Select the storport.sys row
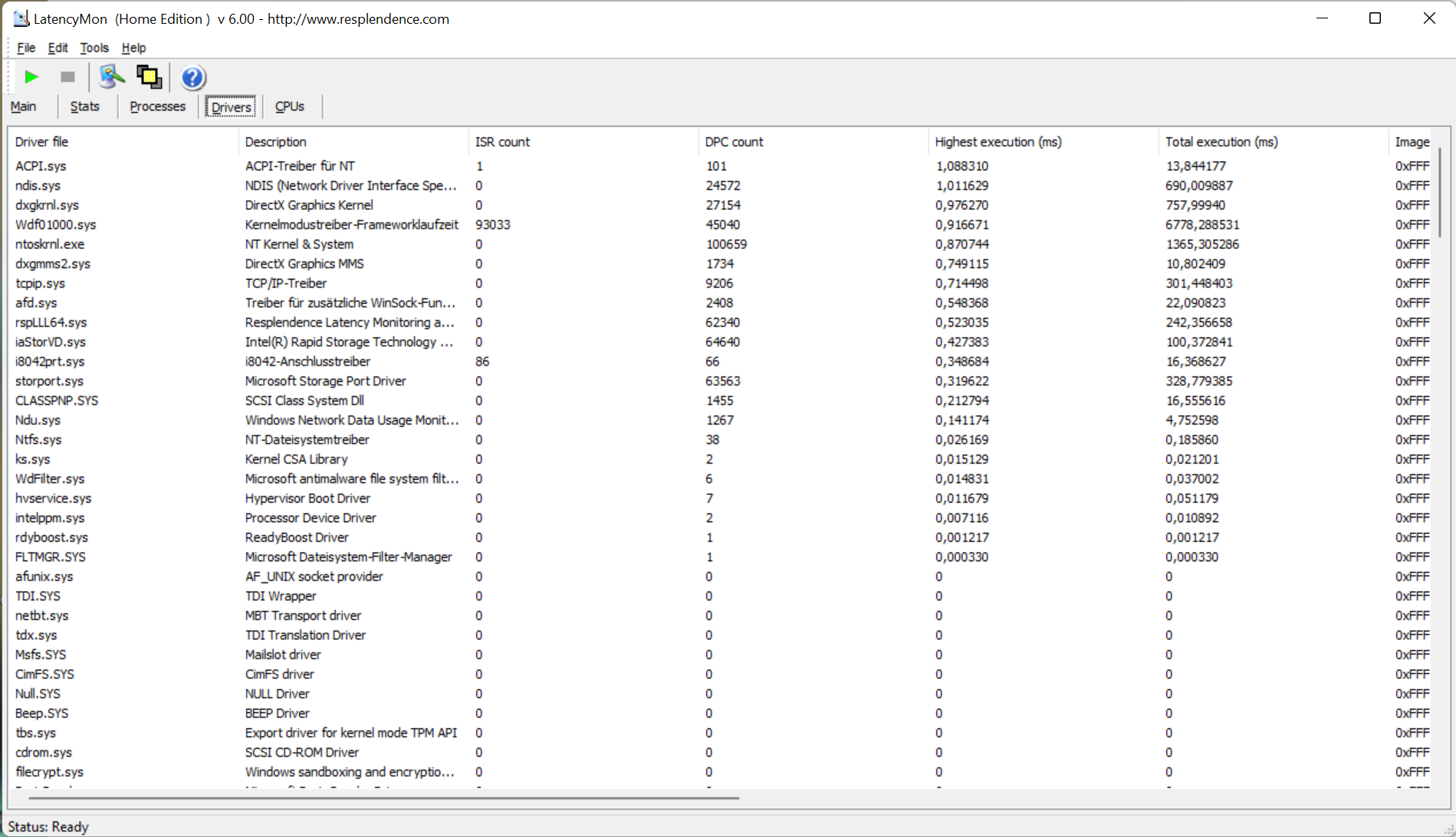This screenshot has width=1456, height=837. coord(721,381)
